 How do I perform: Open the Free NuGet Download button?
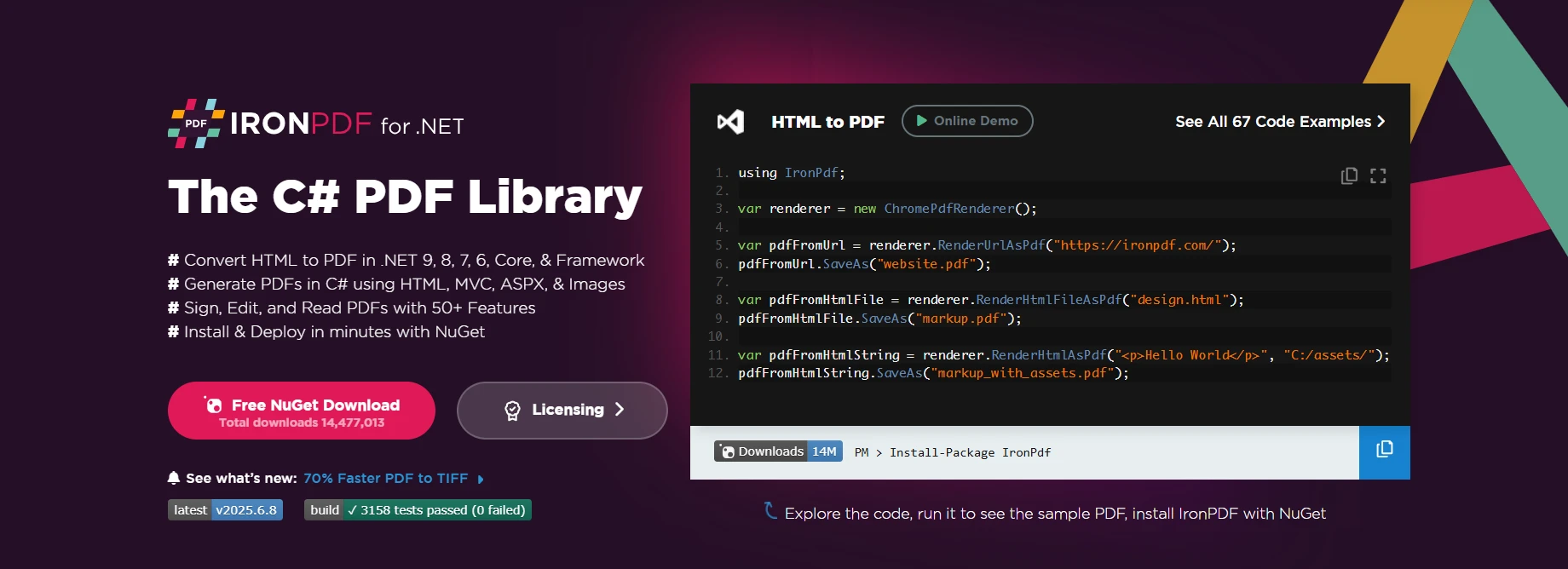(x=302, y=411)
